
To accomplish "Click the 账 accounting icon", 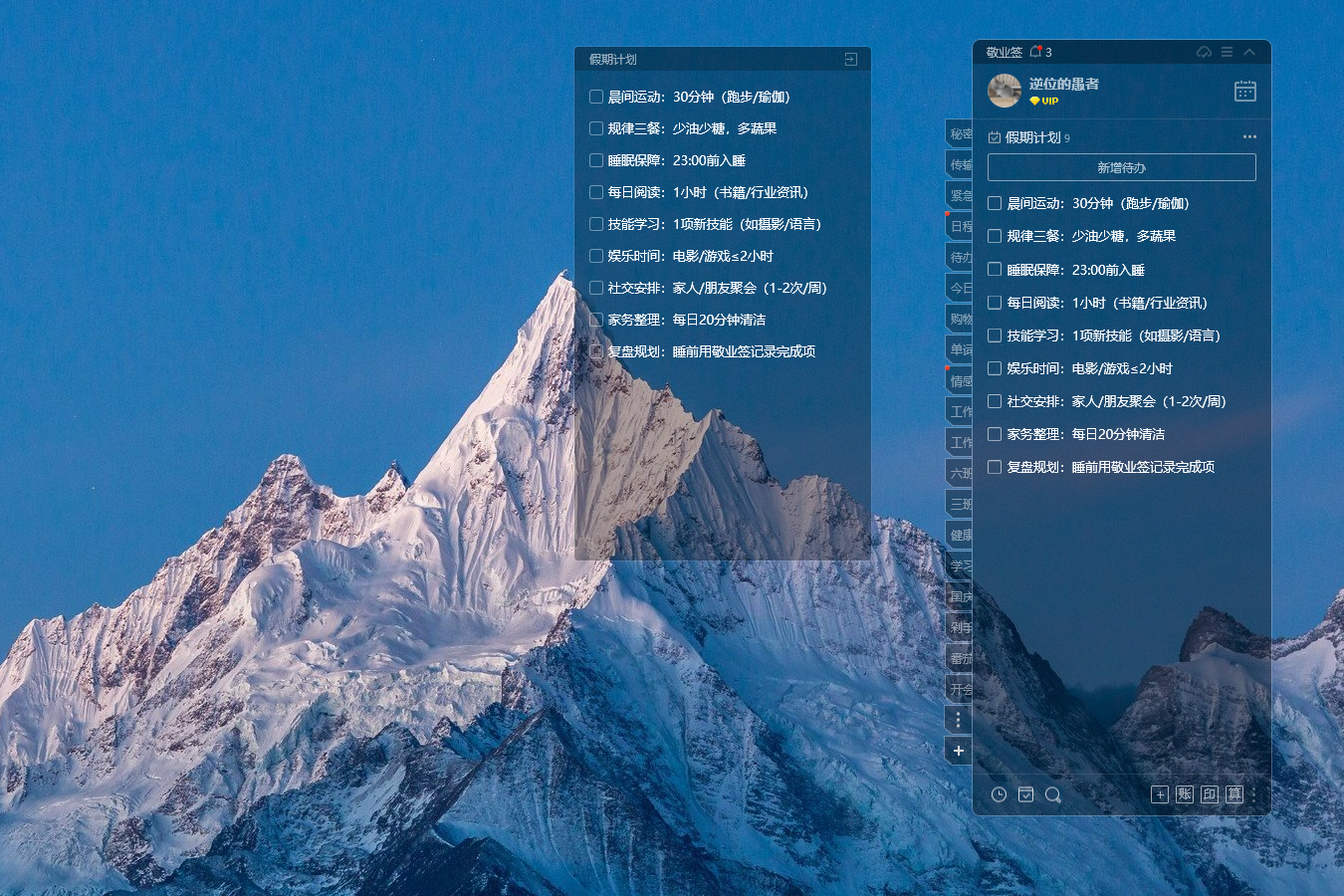I will [1185, 794].
